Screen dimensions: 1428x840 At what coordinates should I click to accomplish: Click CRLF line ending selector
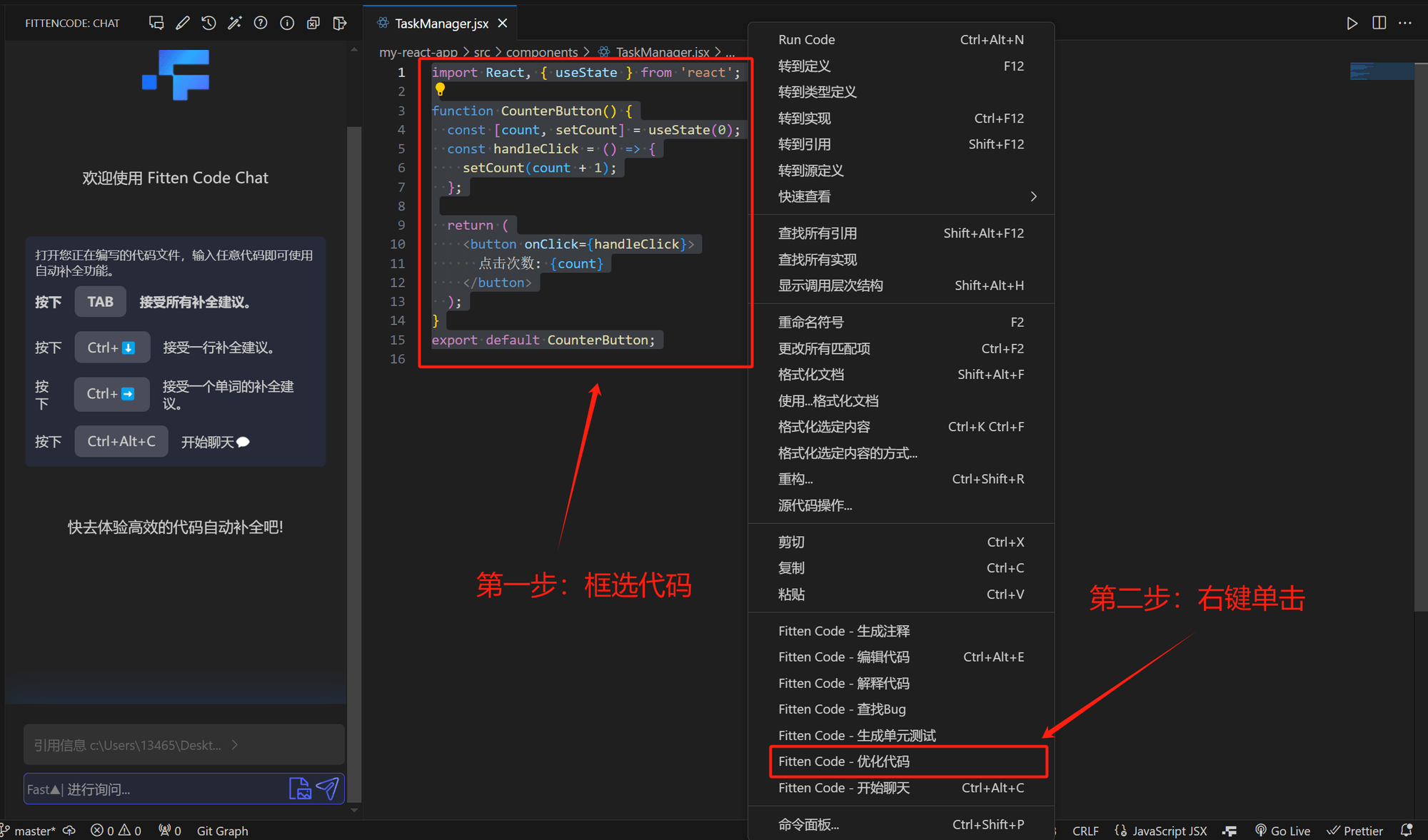coord(1085,831)
